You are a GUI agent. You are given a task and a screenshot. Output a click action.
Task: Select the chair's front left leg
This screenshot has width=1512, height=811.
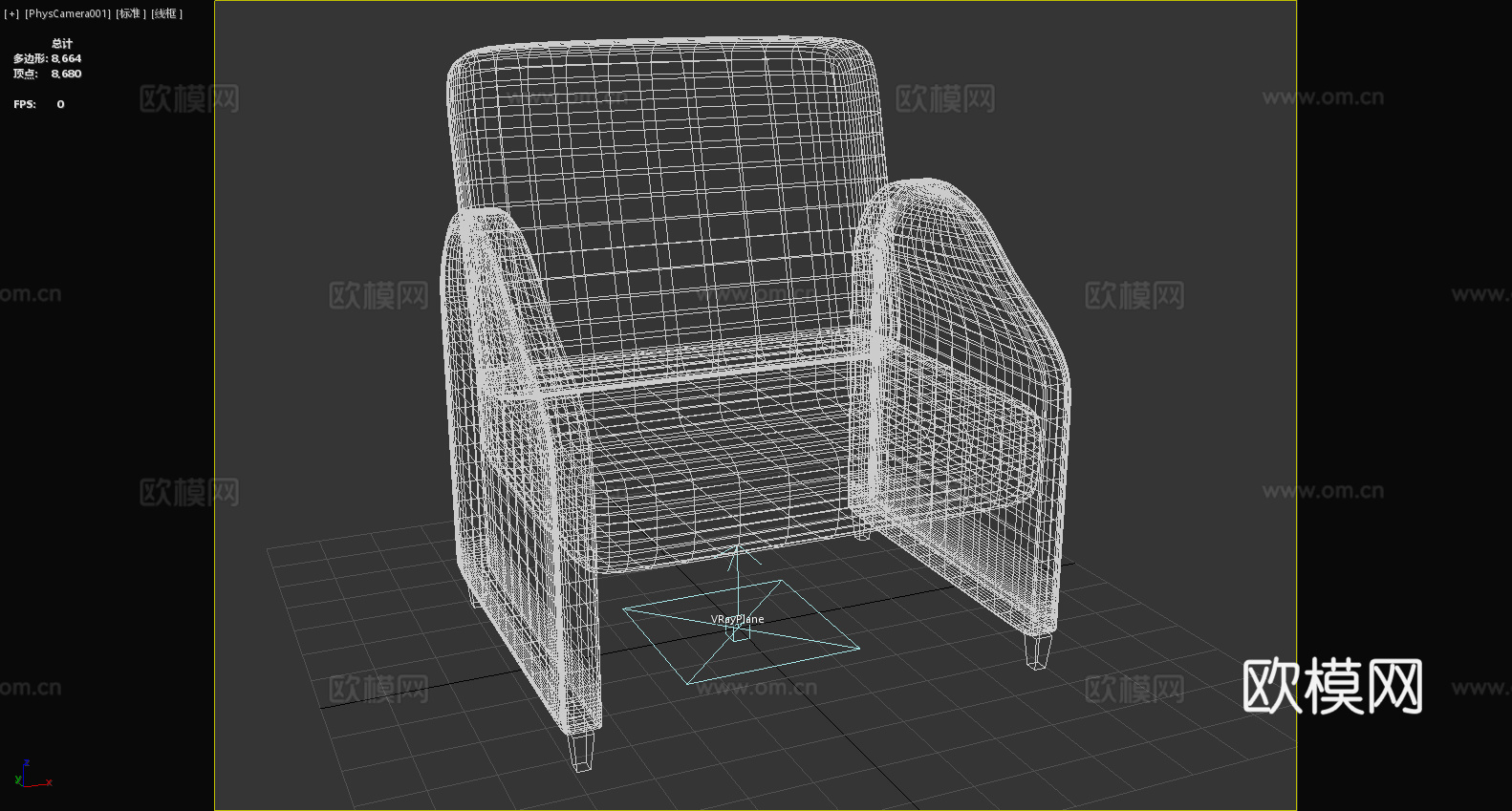581,750
